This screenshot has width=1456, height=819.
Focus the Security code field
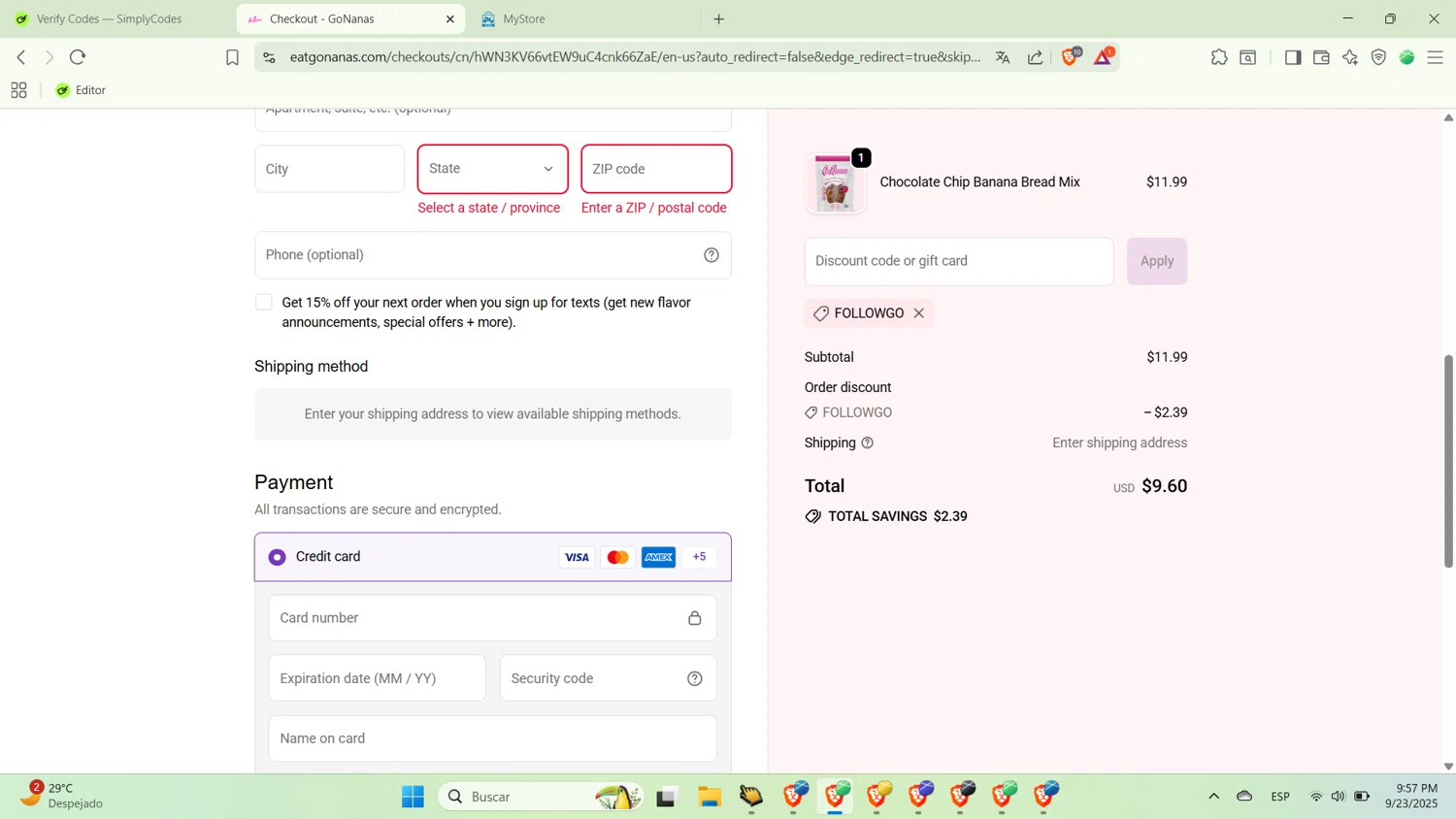point(609,678)
